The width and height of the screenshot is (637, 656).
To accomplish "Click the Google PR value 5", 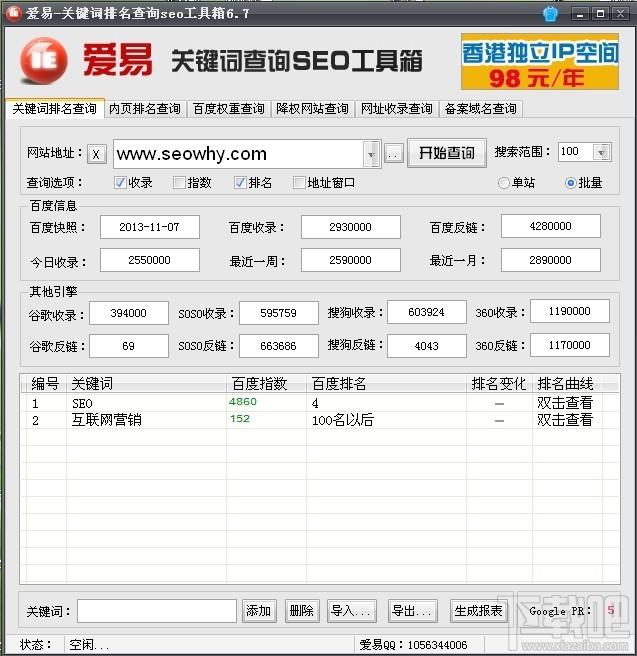I will click(611, 610).
